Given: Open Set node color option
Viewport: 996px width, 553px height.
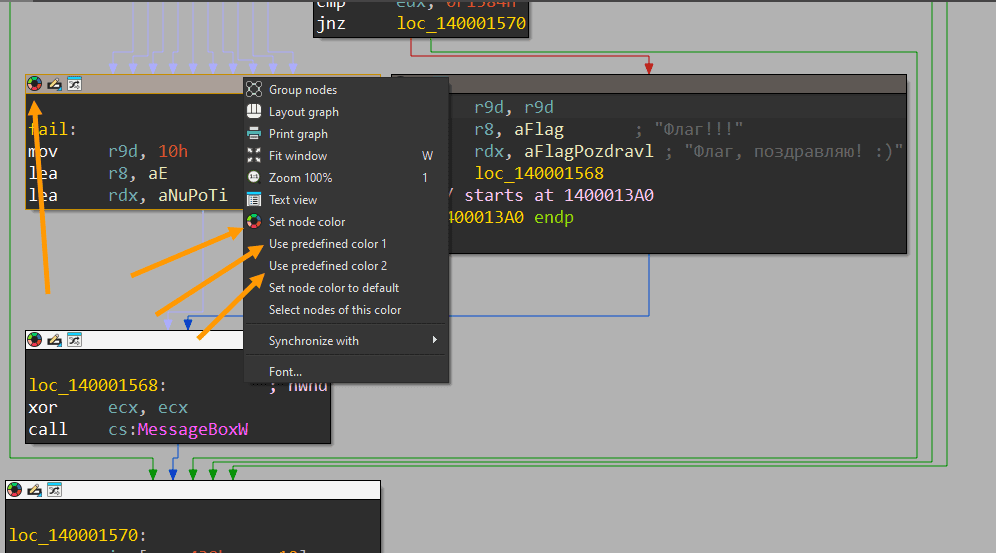Looking at the screenshot, I should (x=307, y=222).
